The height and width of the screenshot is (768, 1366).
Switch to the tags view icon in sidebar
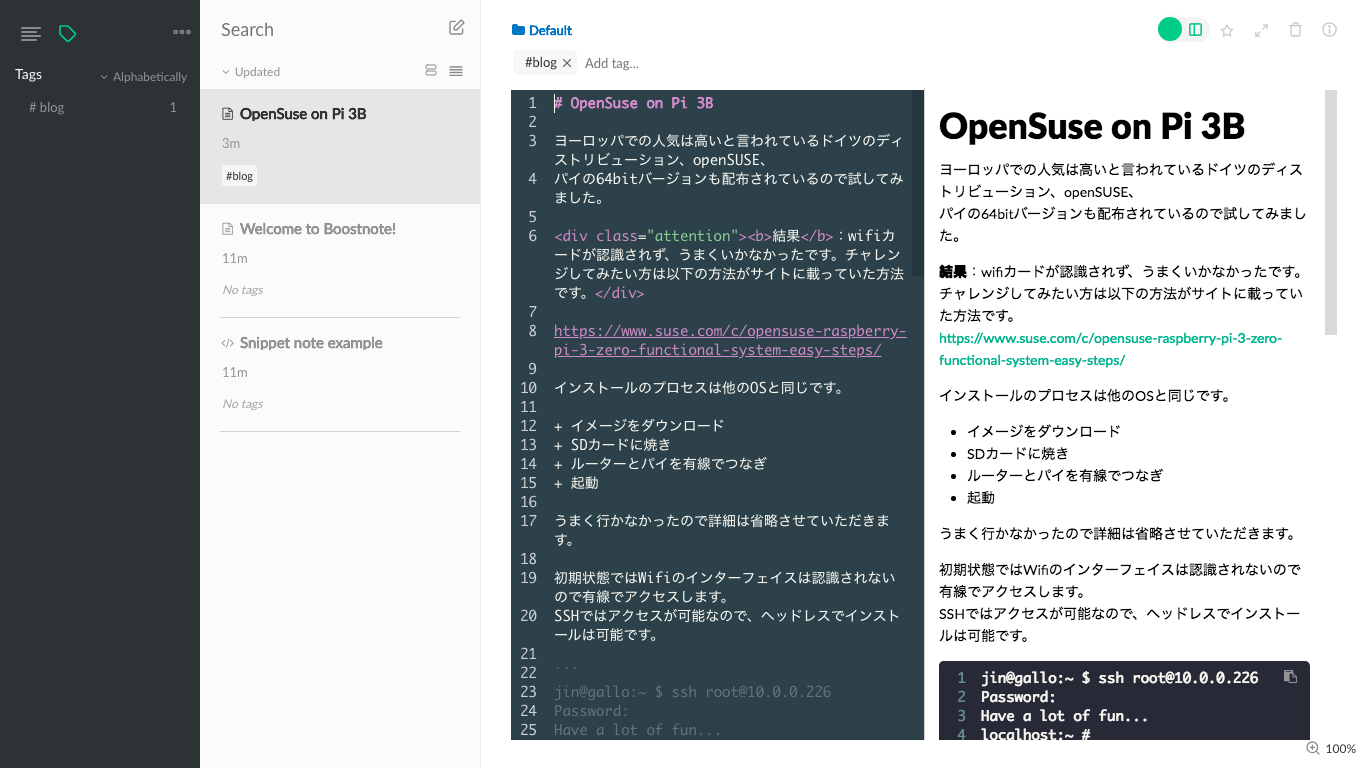point(67,34)
